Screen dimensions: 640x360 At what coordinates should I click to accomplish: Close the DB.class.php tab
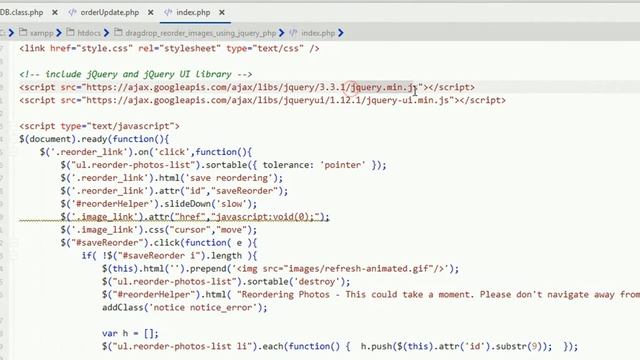55,13
